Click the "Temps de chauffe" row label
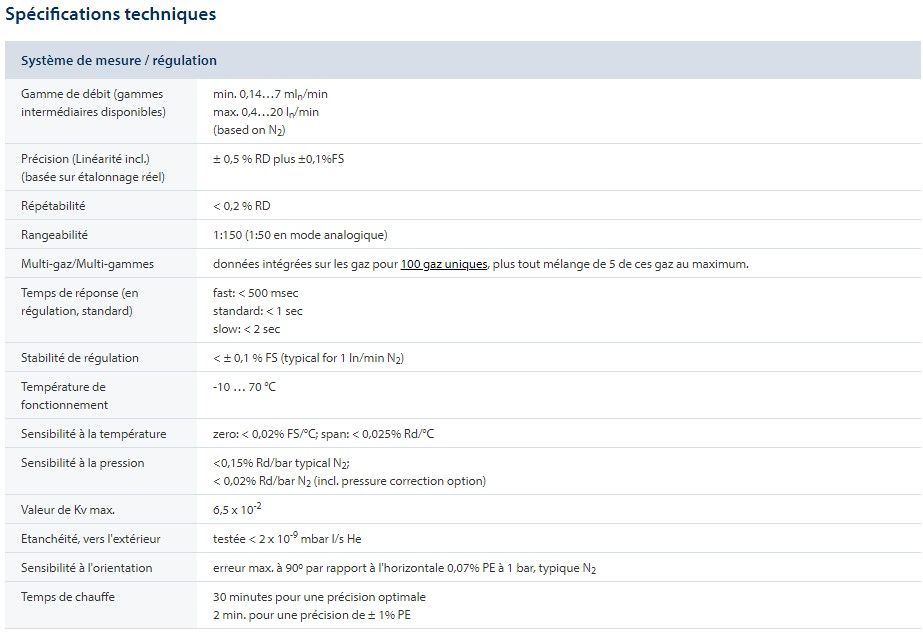The width and height of the screenshot is (923, 632). (67, 597)
